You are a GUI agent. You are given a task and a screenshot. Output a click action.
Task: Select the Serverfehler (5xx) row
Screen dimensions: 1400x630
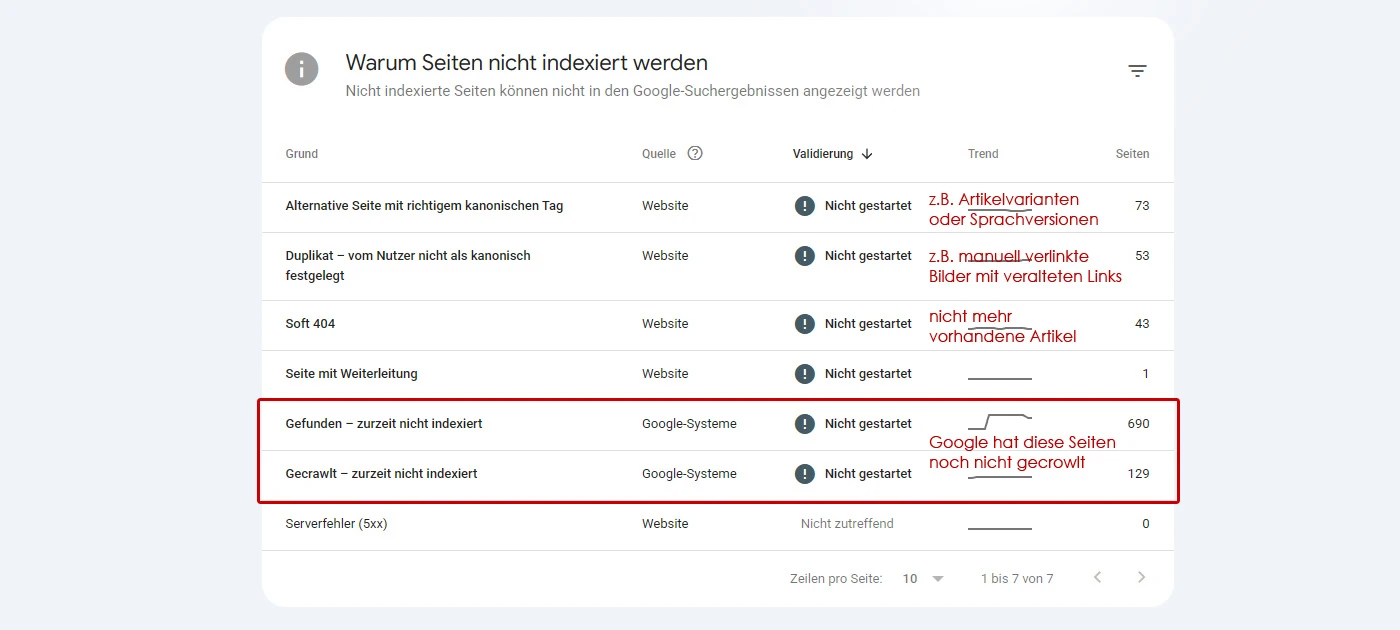[x=718, y=524]
